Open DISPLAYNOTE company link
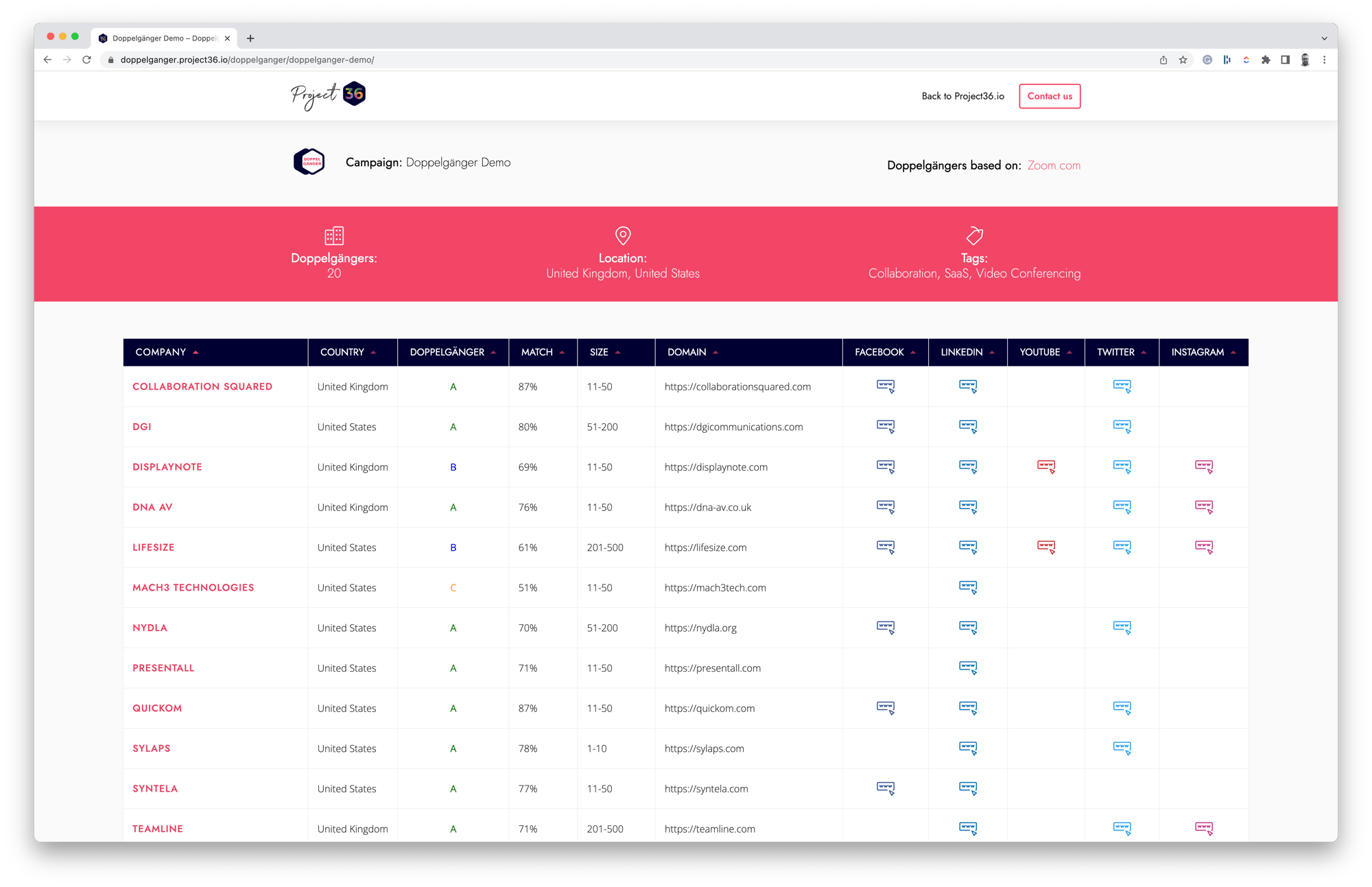Viewport: 1372px width, 887px height. 167,466
